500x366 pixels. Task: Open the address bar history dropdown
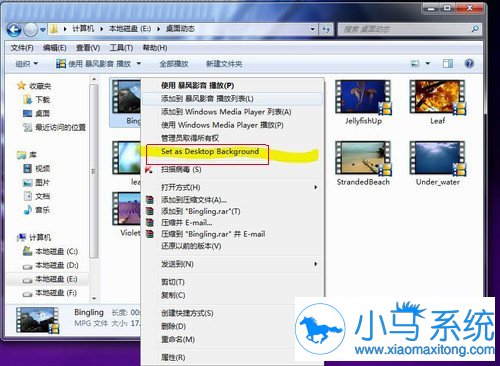312,29
